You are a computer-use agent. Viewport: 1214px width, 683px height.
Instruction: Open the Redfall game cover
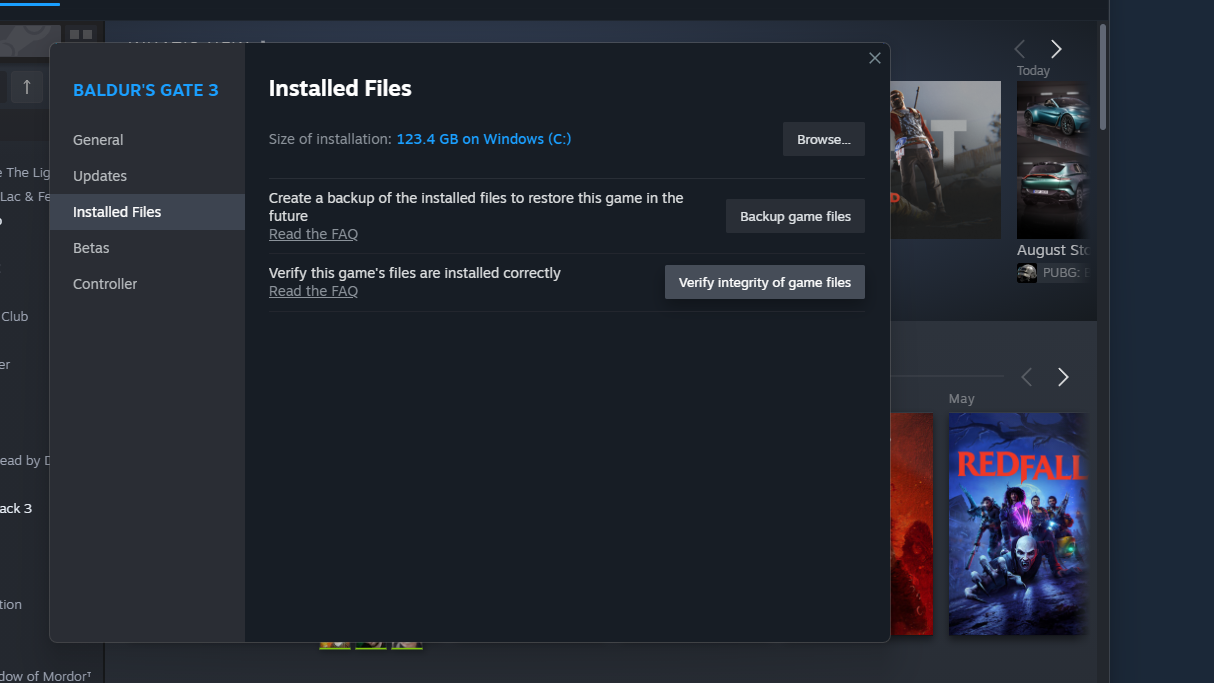point(1018,524)
